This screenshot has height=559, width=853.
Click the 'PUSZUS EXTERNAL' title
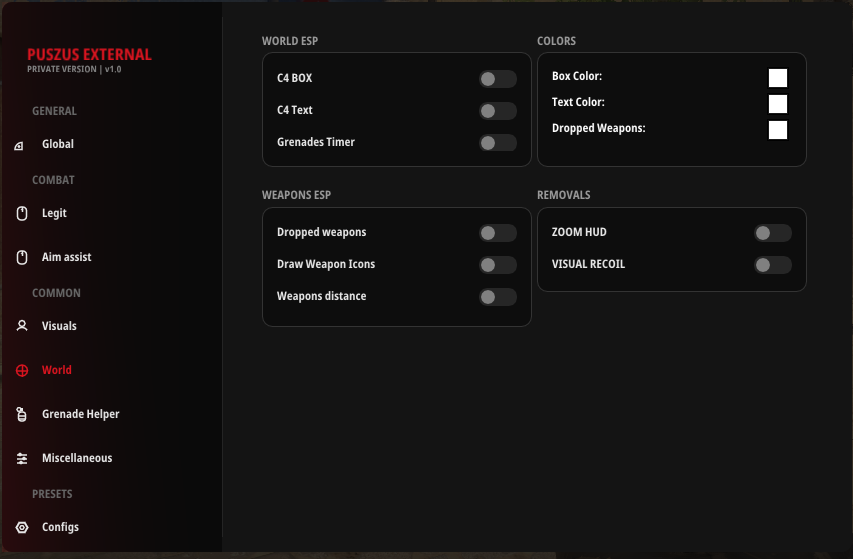tap(89, 54)
